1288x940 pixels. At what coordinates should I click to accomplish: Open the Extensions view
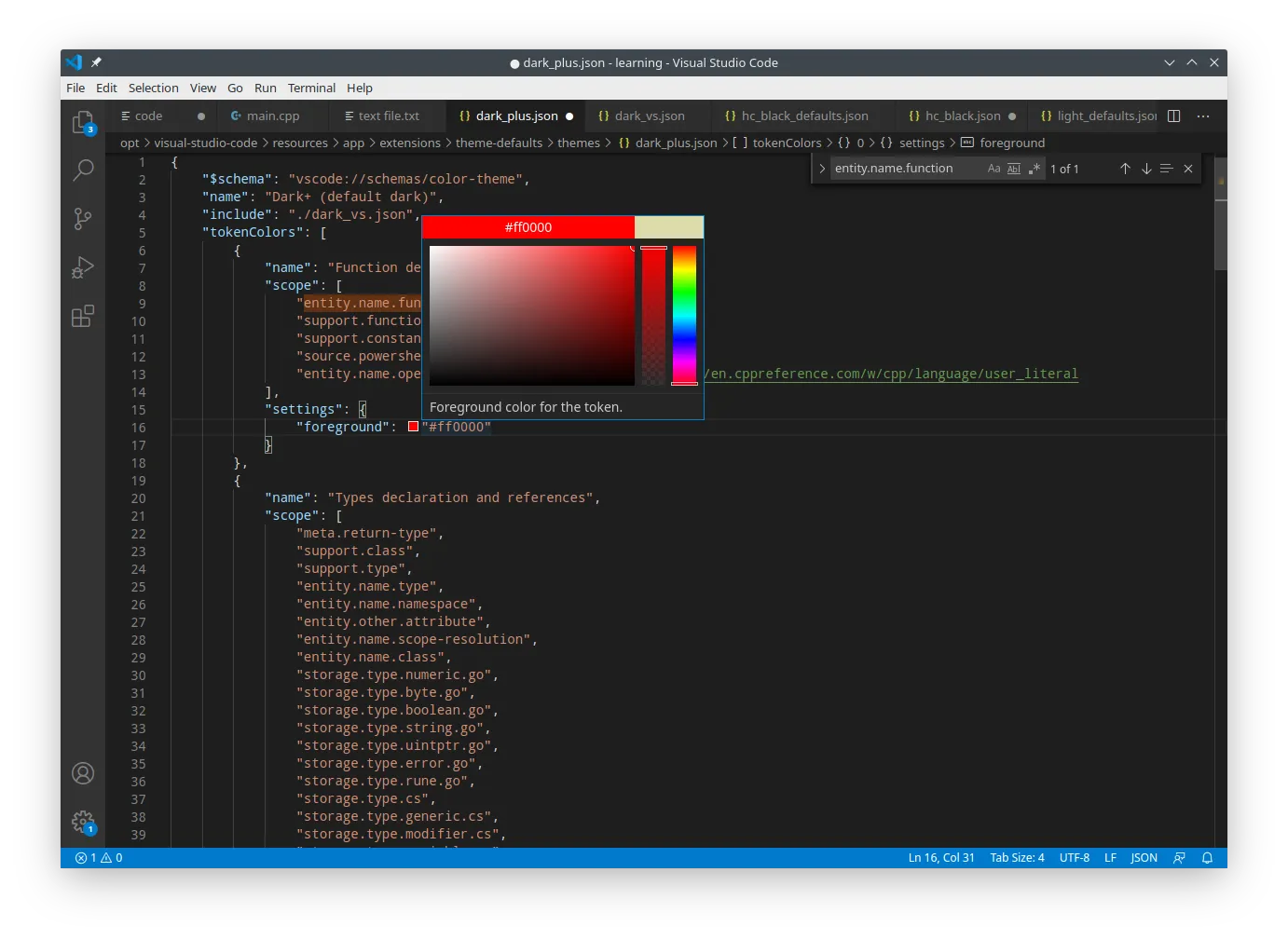click(83, 316)
